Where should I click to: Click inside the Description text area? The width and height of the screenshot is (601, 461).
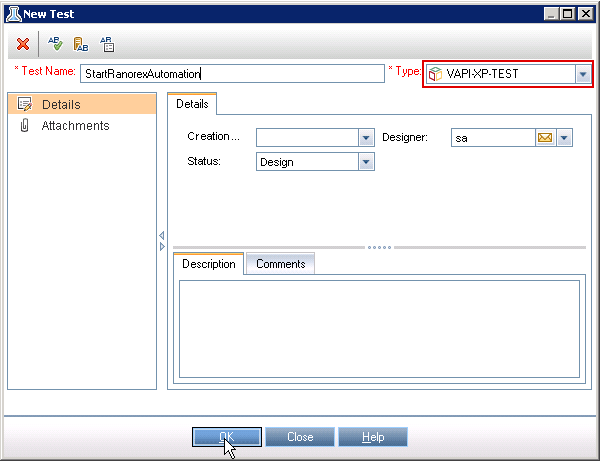click(x=379, y=329)
